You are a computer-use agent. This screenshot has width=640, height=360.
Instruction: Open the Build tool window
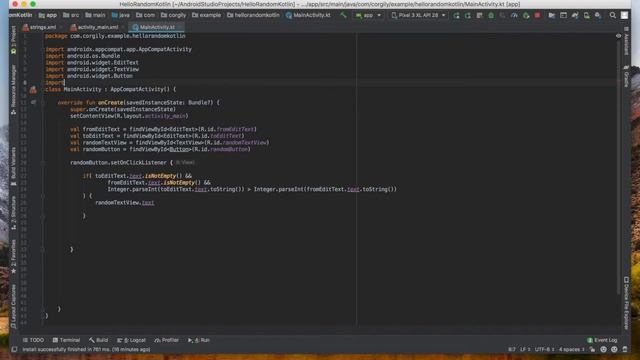pyautogui.click(x=98, y=340)
